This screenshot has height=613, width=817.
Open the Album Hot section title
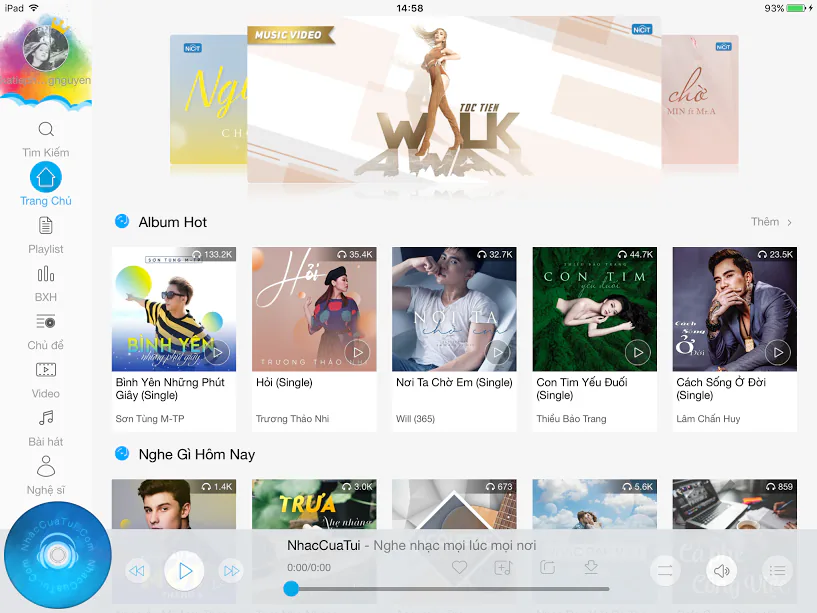(172, 222)
